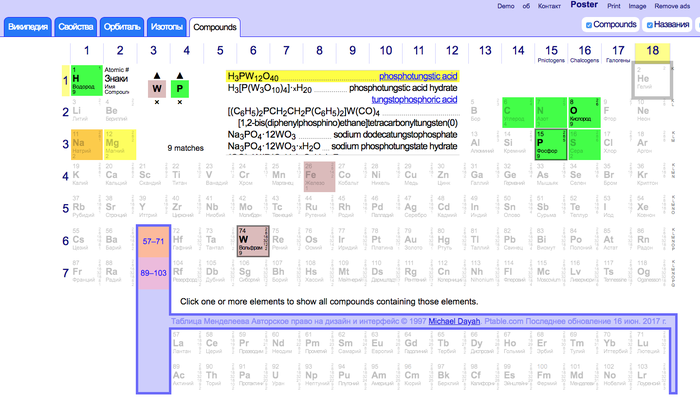Click the up arrow above selected W

point(156,76)
